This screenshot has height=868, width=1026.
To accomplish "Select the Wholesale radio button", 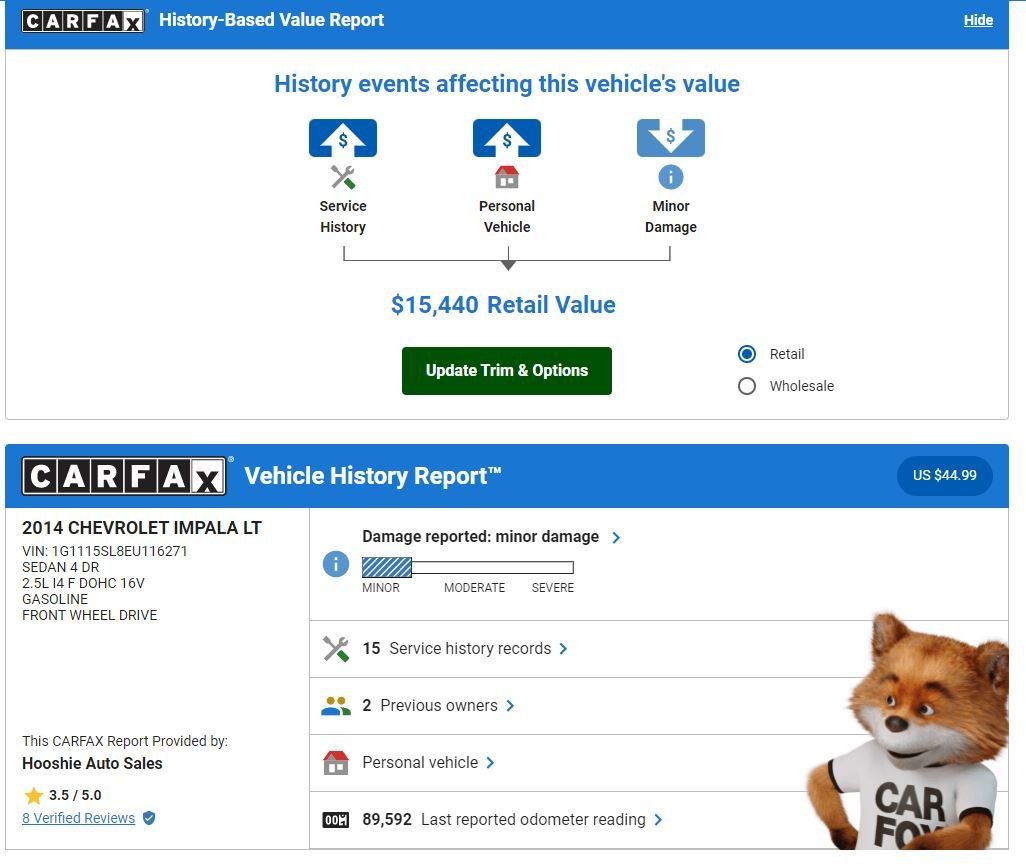I will (747, 386).
